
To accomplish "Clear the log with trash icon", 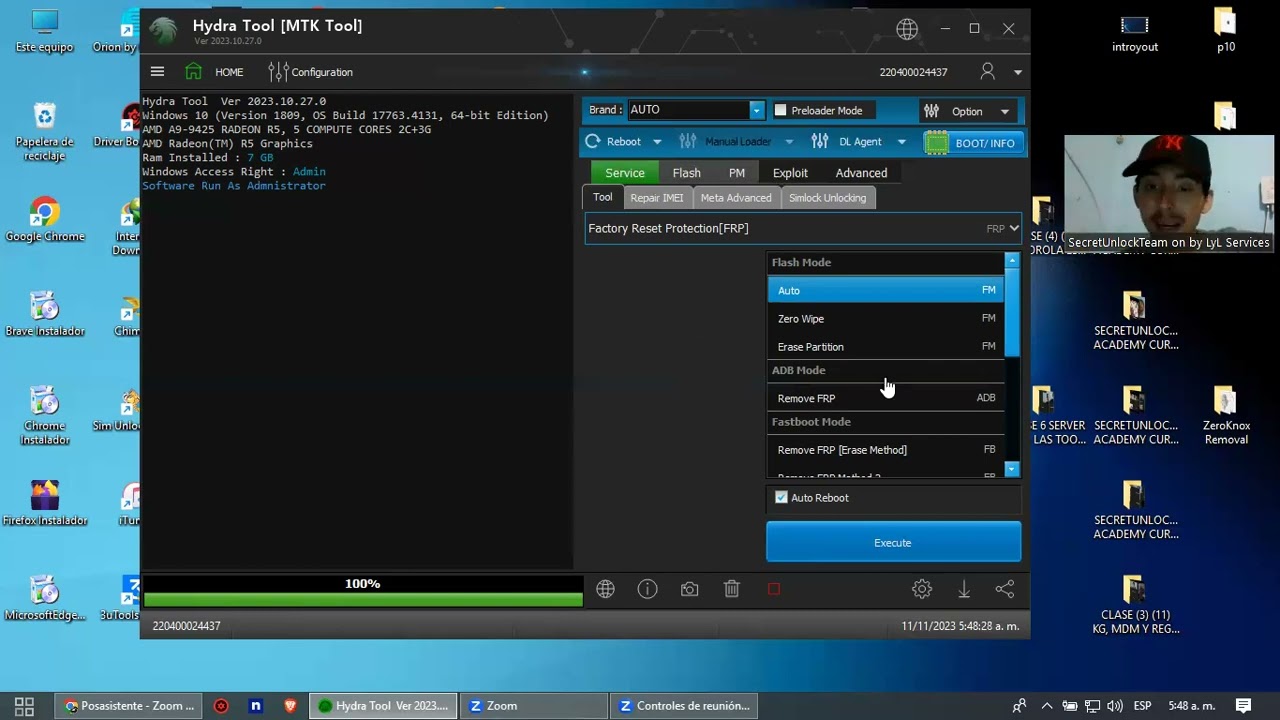I will (x=732, y=590).
